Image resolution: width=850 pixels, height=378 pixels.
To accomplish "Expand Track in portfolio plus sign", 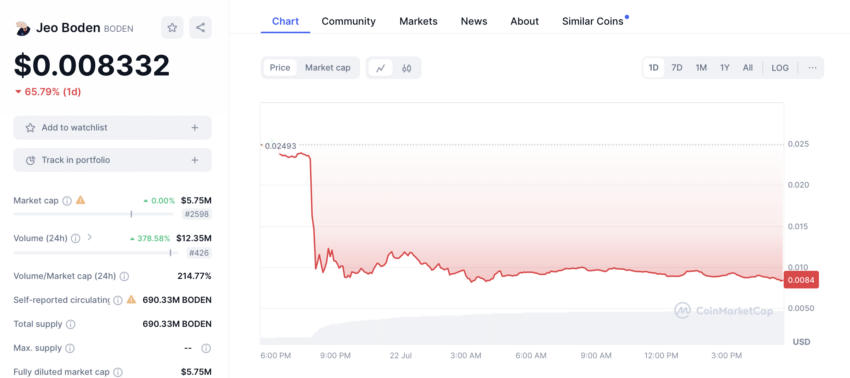I will (x=195, y=161).
